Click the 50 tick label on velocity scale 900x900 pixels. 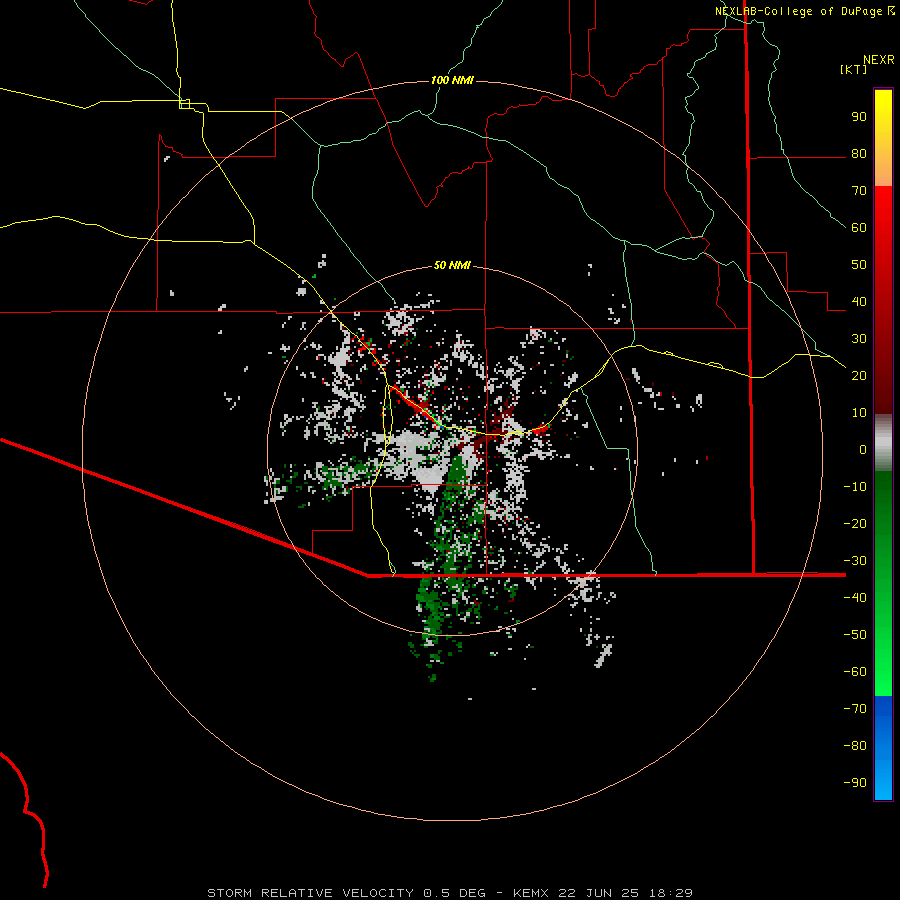[859, 265]
